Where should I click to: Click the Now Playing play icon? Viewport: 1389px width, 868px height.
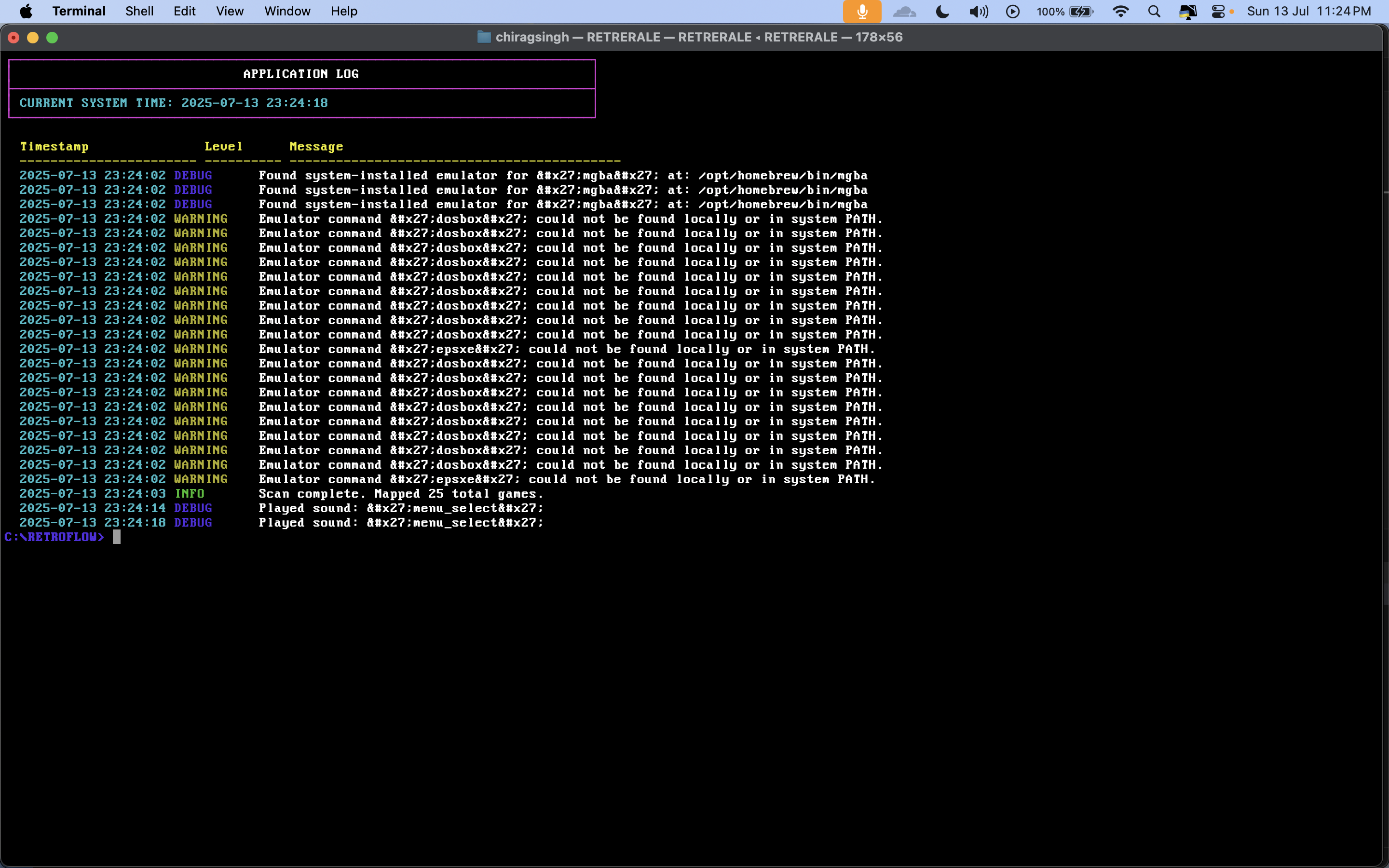coord(1012,12)
